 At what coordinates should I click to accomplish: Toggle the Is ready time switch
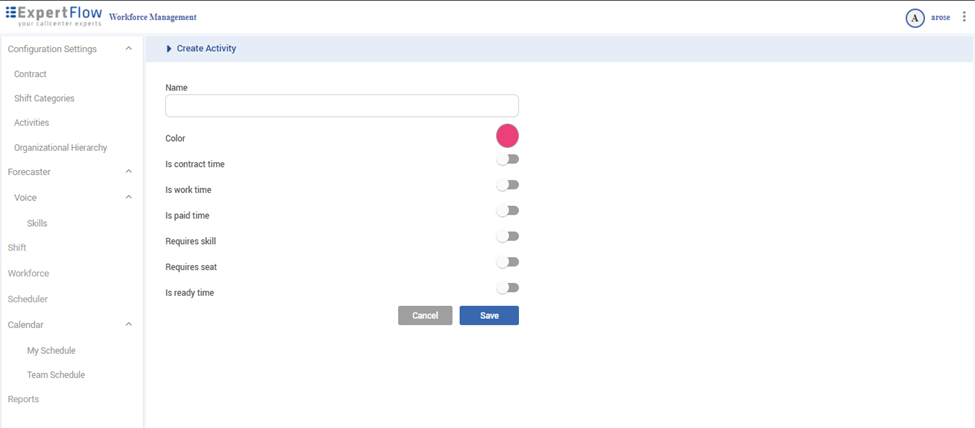508,288
